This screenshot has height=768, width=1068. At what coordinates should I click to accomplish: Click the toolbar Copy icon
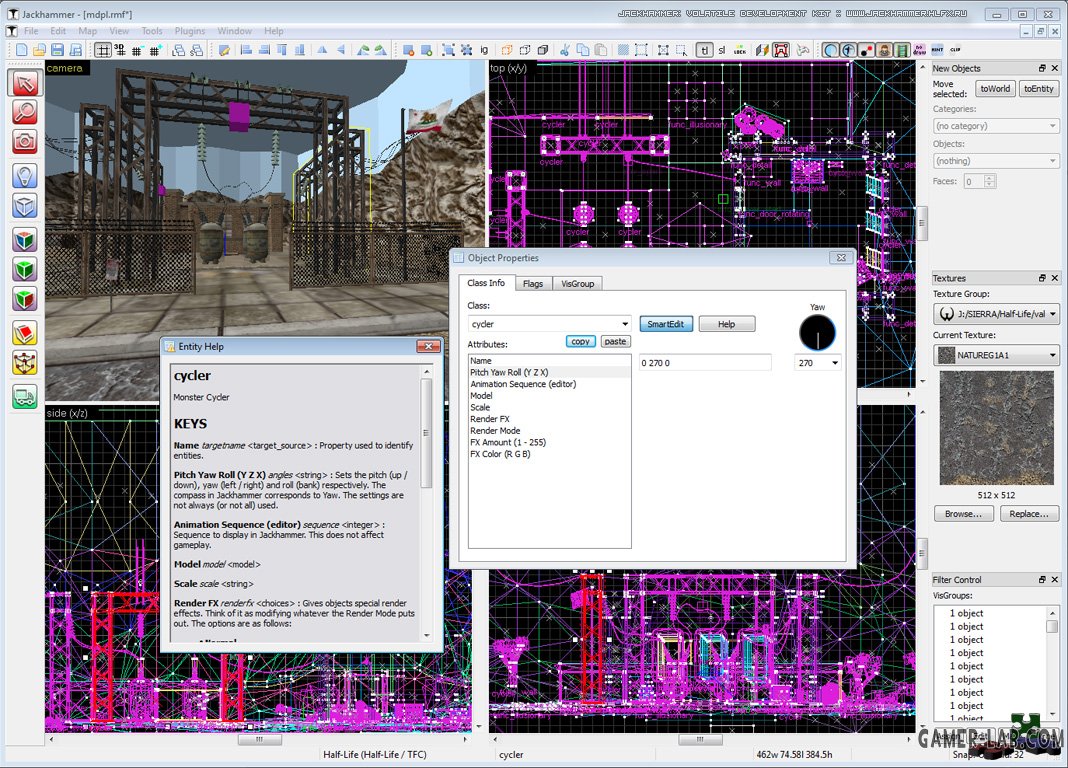[x=583, y=50]
